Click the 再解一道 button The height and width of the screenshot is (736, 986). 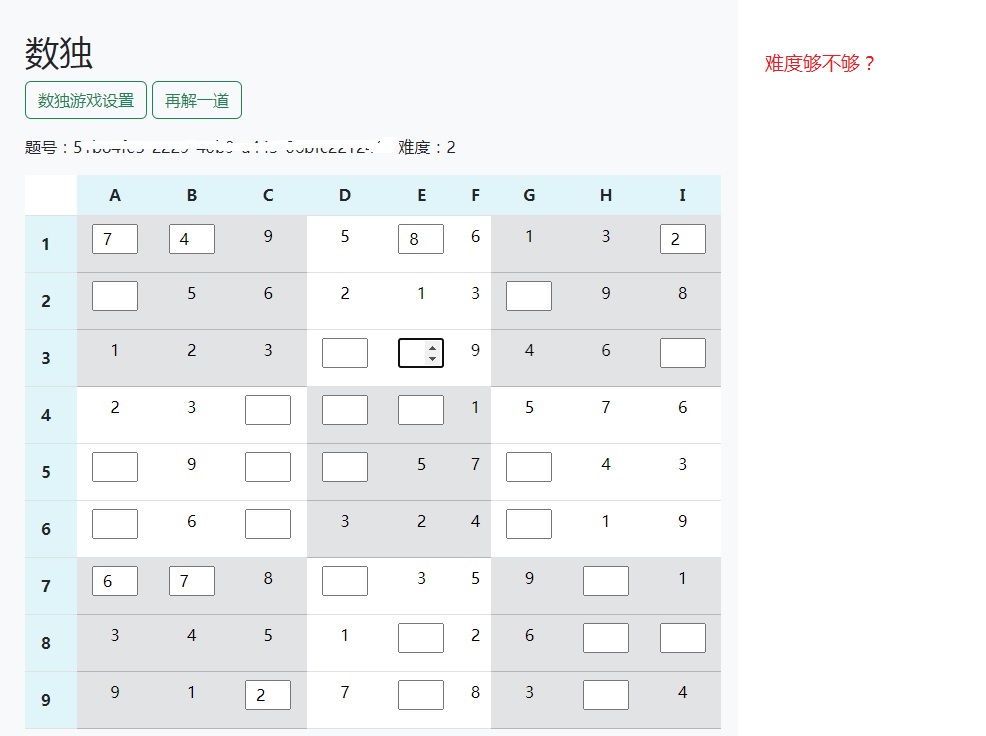(x=197, y=100)
